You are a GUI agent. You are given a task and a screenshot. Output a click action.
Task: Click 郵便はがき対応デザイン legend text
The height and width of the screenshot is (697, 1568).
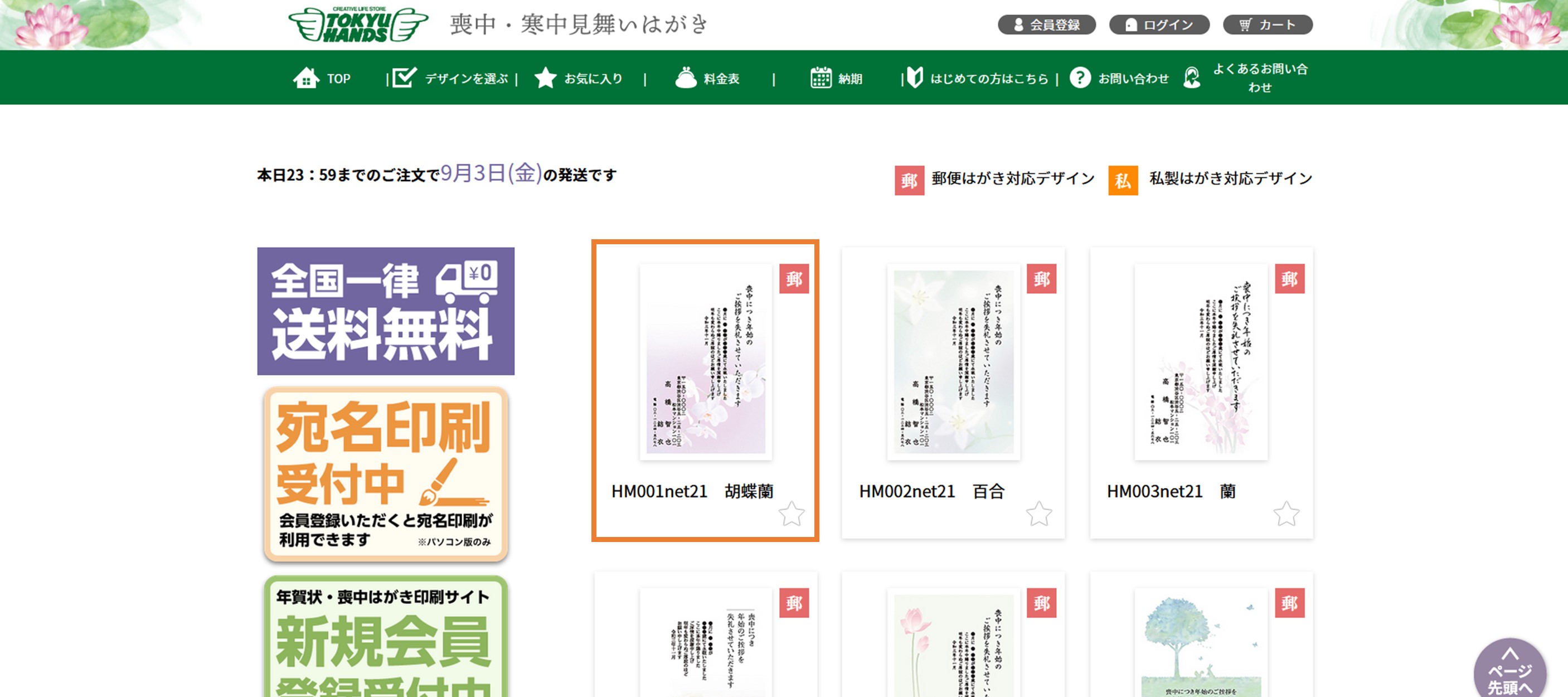1013,178
